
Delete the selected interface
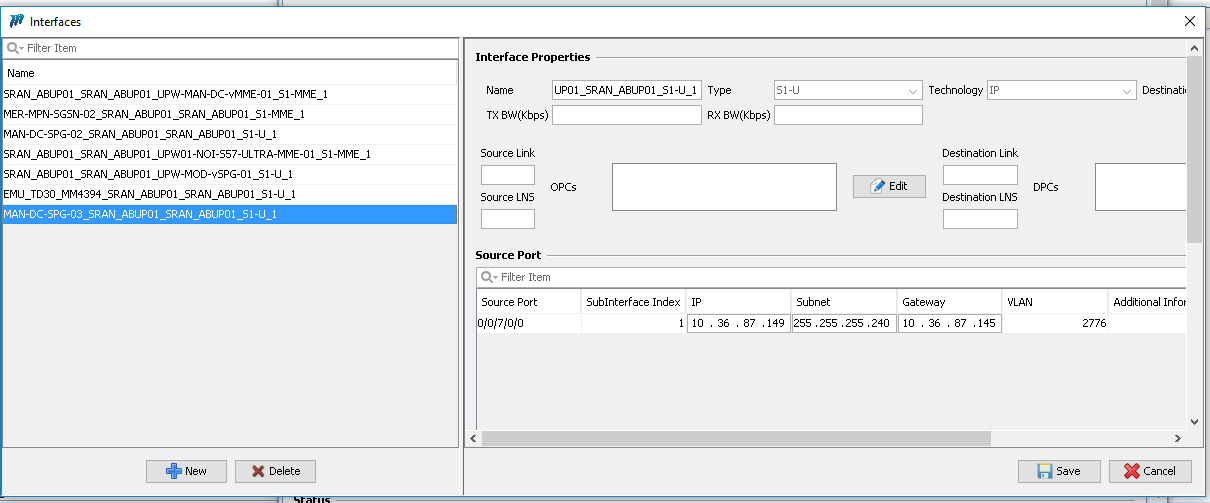click(x=275, y=471)
